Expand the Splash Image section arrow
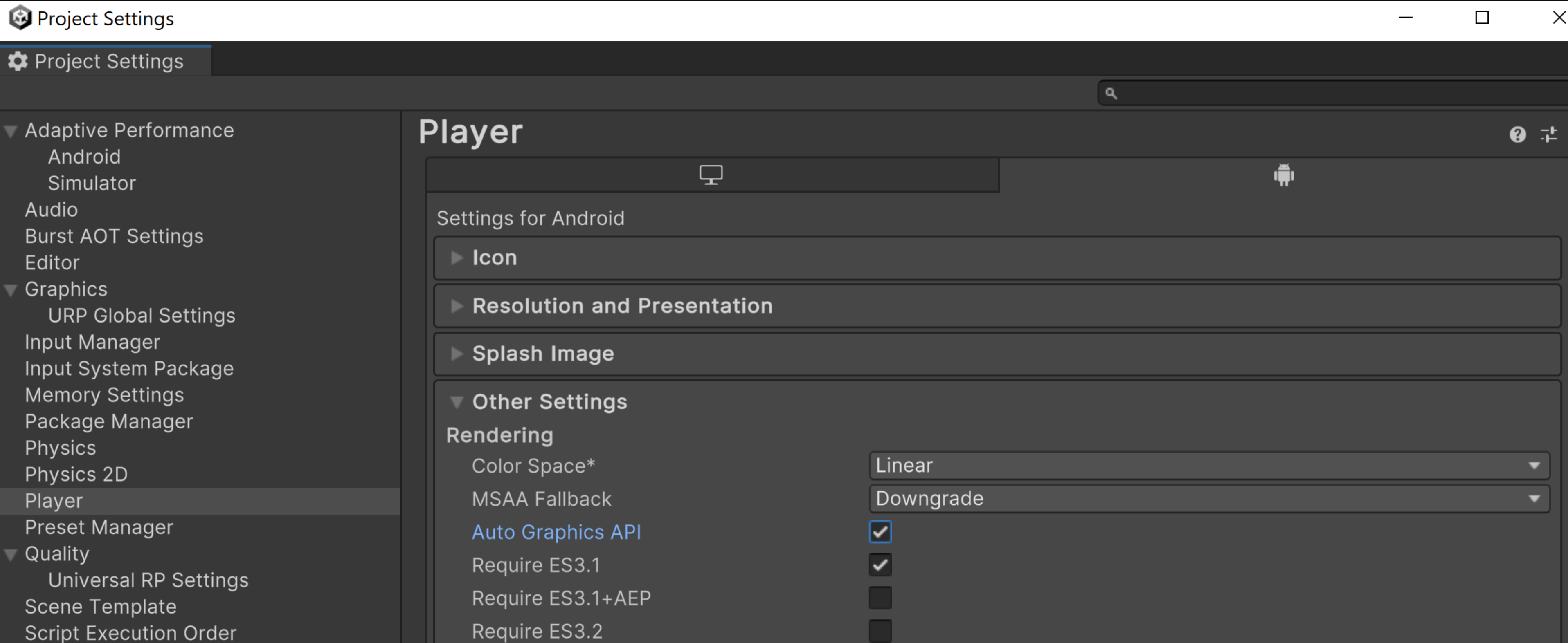Viewport: 1568px width, 643px height. coord(455,353)
